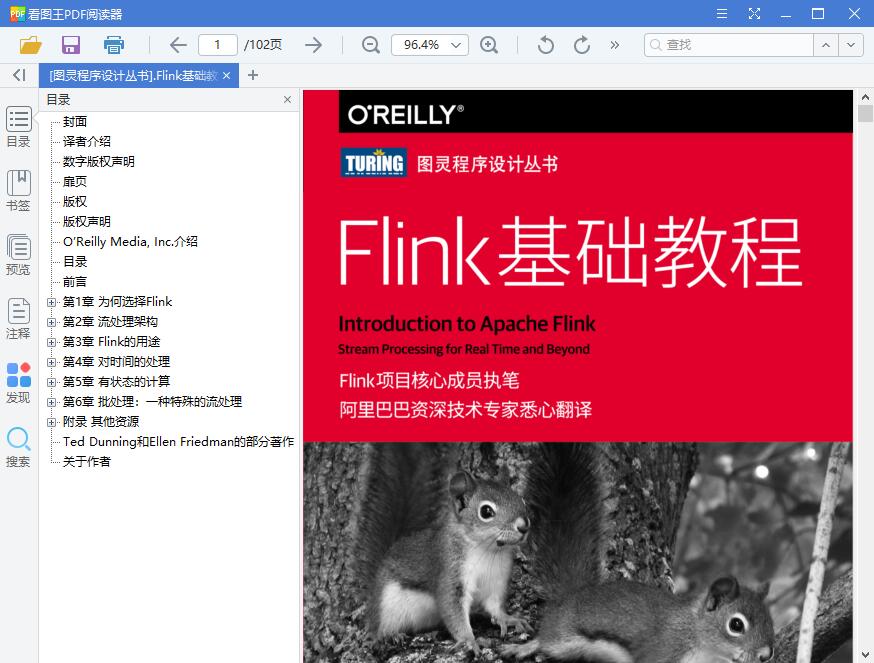Find previous search result with the up arrow
The height and width of the screenshot is (663, 874).
[x=826, y=45]
